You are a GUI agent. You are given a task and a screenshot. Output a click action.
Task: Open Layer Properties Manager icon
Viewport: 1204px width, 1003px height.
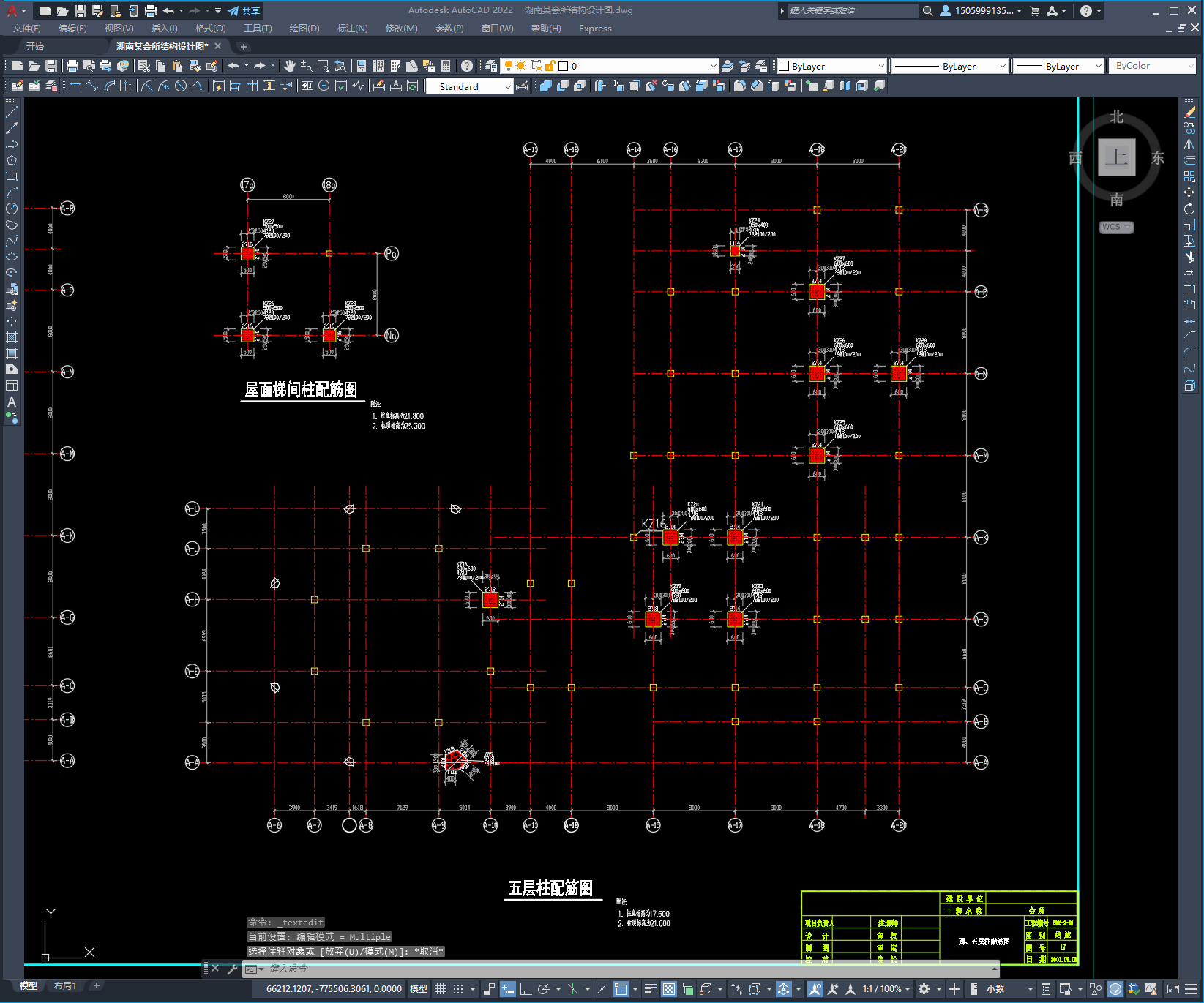coord(491,66)
